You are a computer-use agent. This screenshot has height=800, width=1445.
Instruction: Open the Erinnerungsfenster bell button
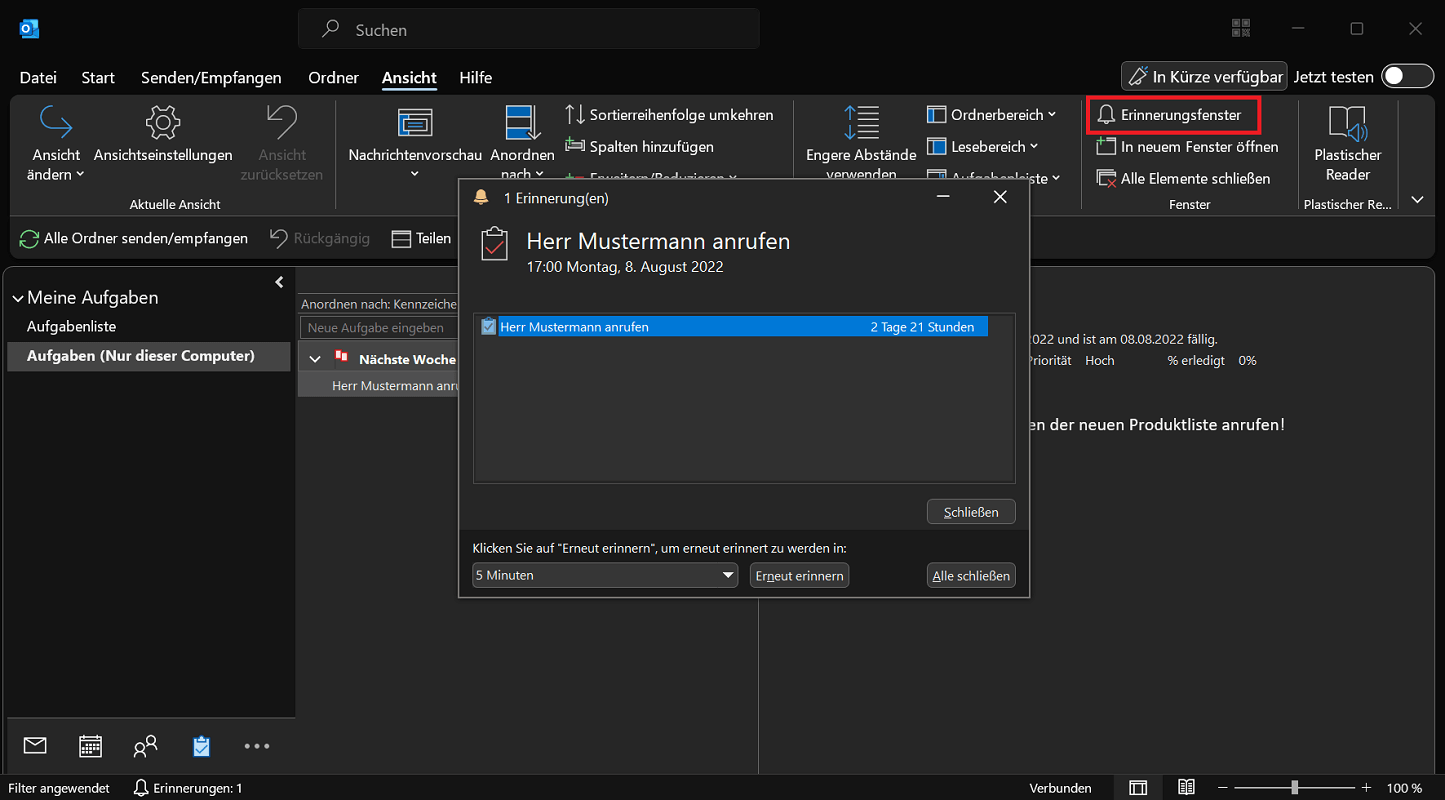1172,115
